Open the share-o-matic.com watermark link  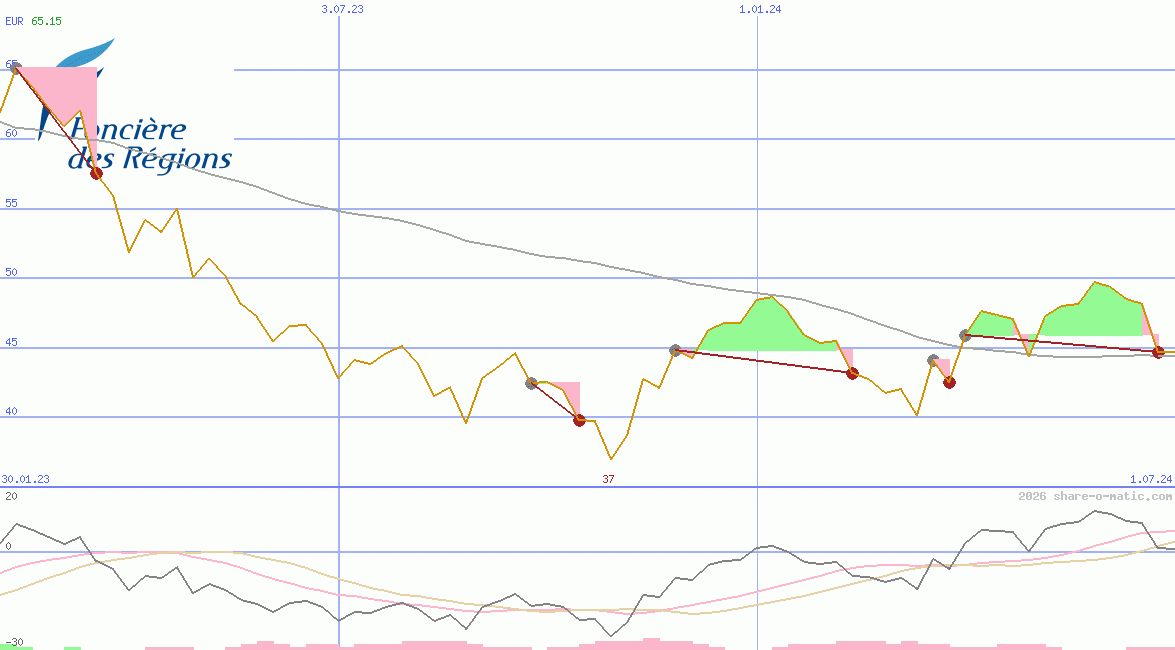[1095, 496]
